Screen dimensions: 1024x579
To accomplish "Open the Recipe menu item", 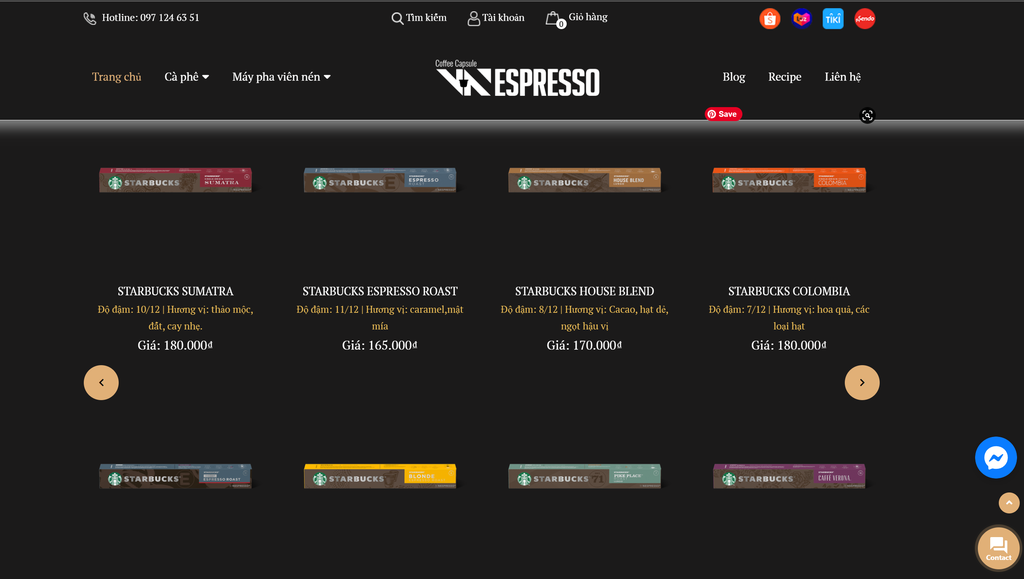I will click(784, 77).
